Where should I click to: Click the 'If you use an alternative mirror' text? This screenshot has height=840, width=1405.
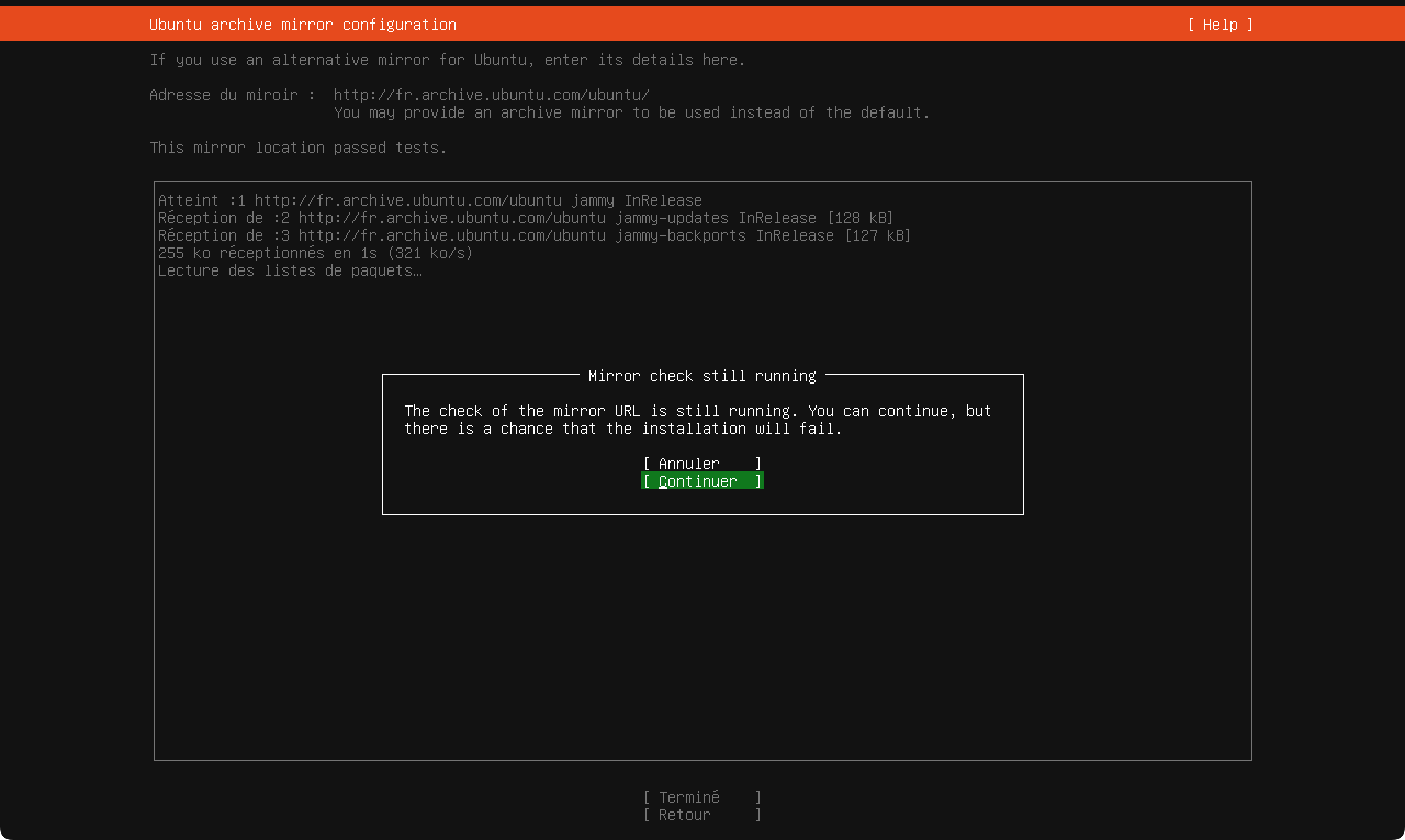coord(447,60)
